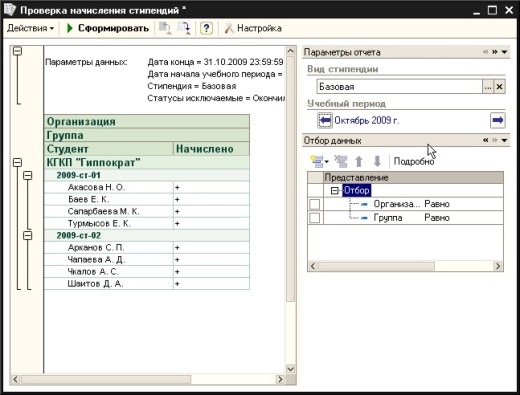
Task: Collapse the Отбор tree node
Action: pyautogui.click(x=334, y=191)
